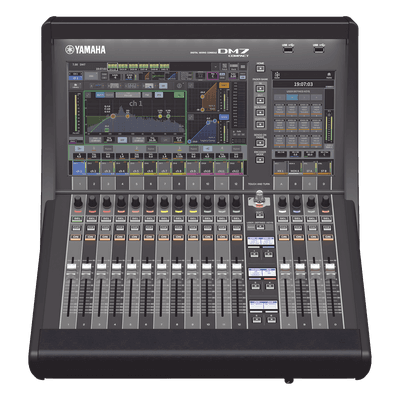The image size is (400, 400).
Task: Tap the ENCODER MODE key
Action: tap(260, 160)
